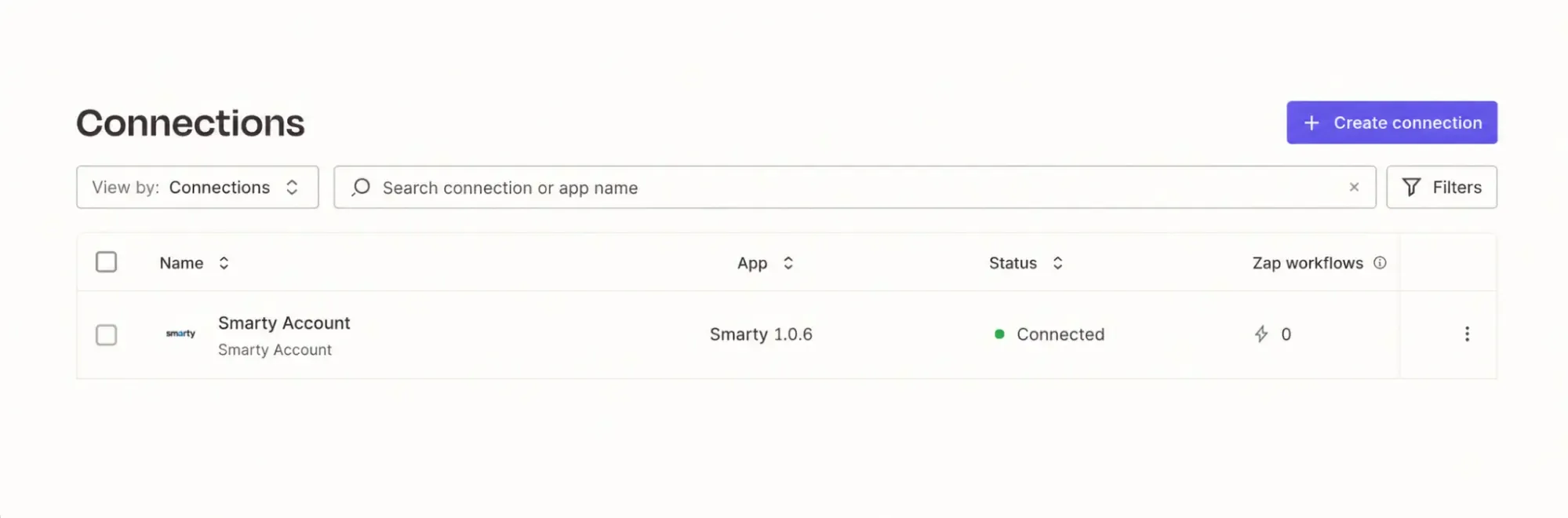This screenshot has height=518, width=1568.
Task: Open the Filters button
Action: pyautogui.click(x=1442, y=187)
